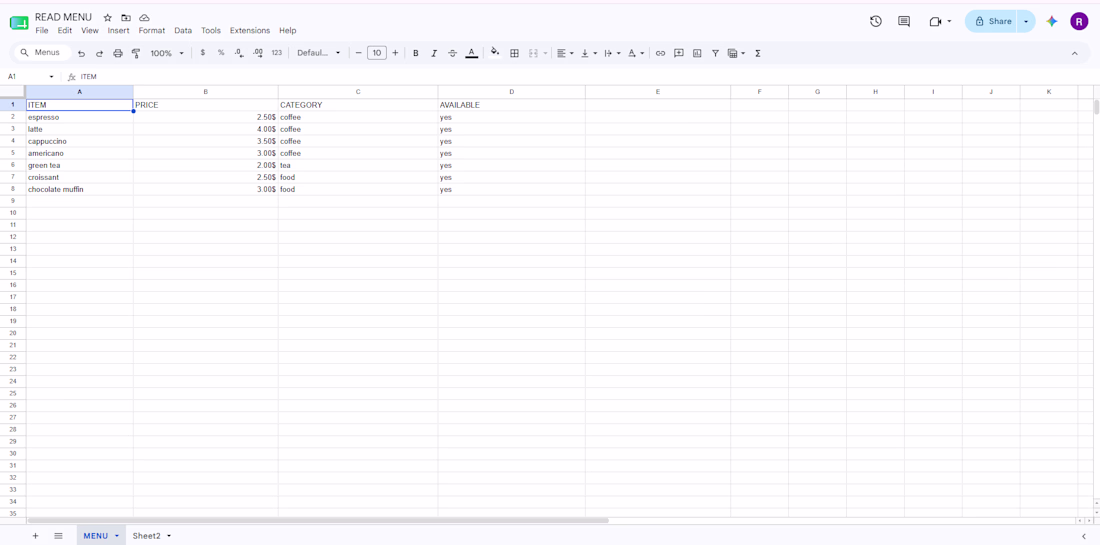This screenshot has height=545, width=1100.
Task: Add a new sheet with plus
Action: coord(35,536)
